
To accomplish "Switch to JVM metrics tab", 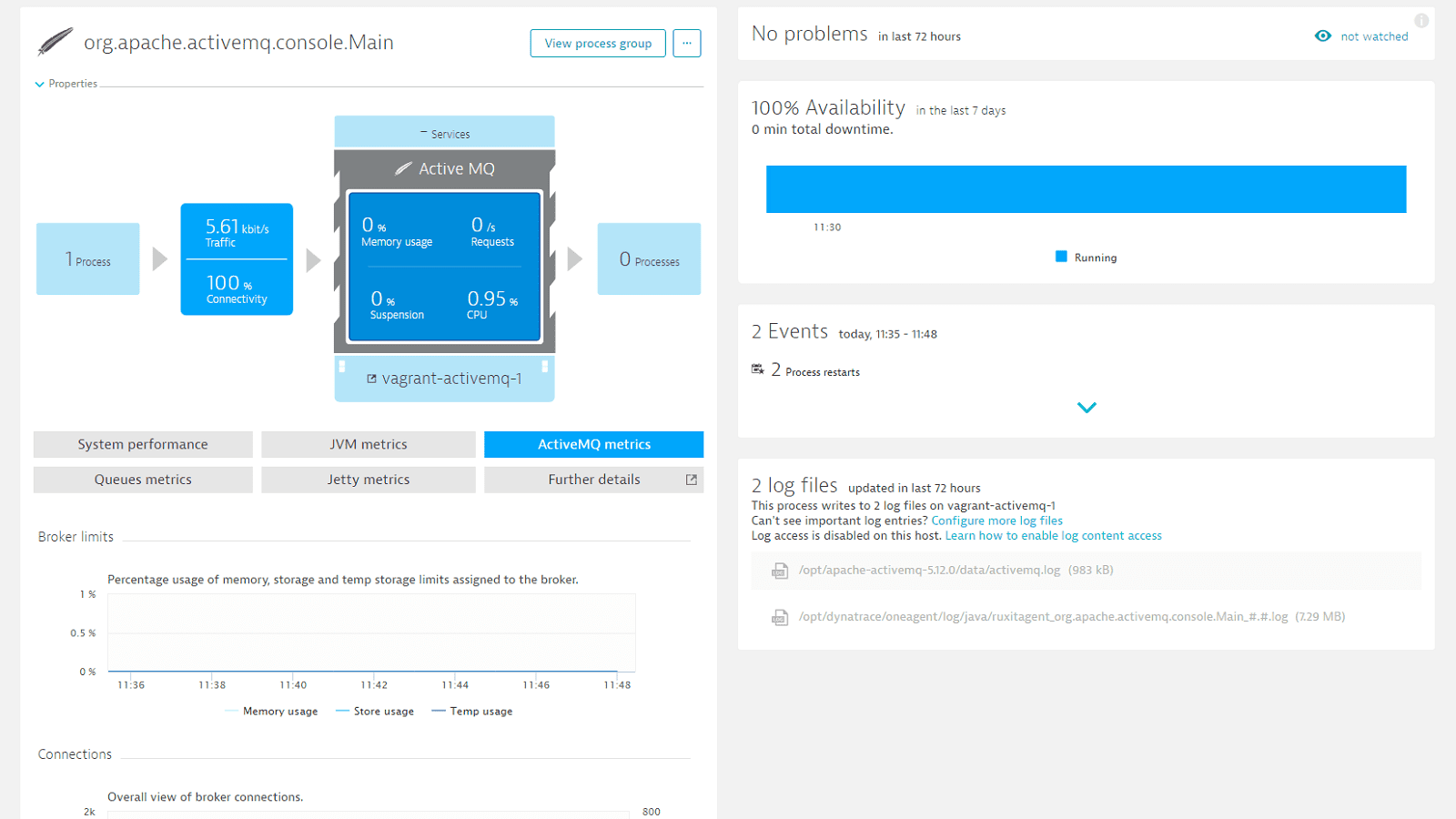I will (x=369, y=444).
